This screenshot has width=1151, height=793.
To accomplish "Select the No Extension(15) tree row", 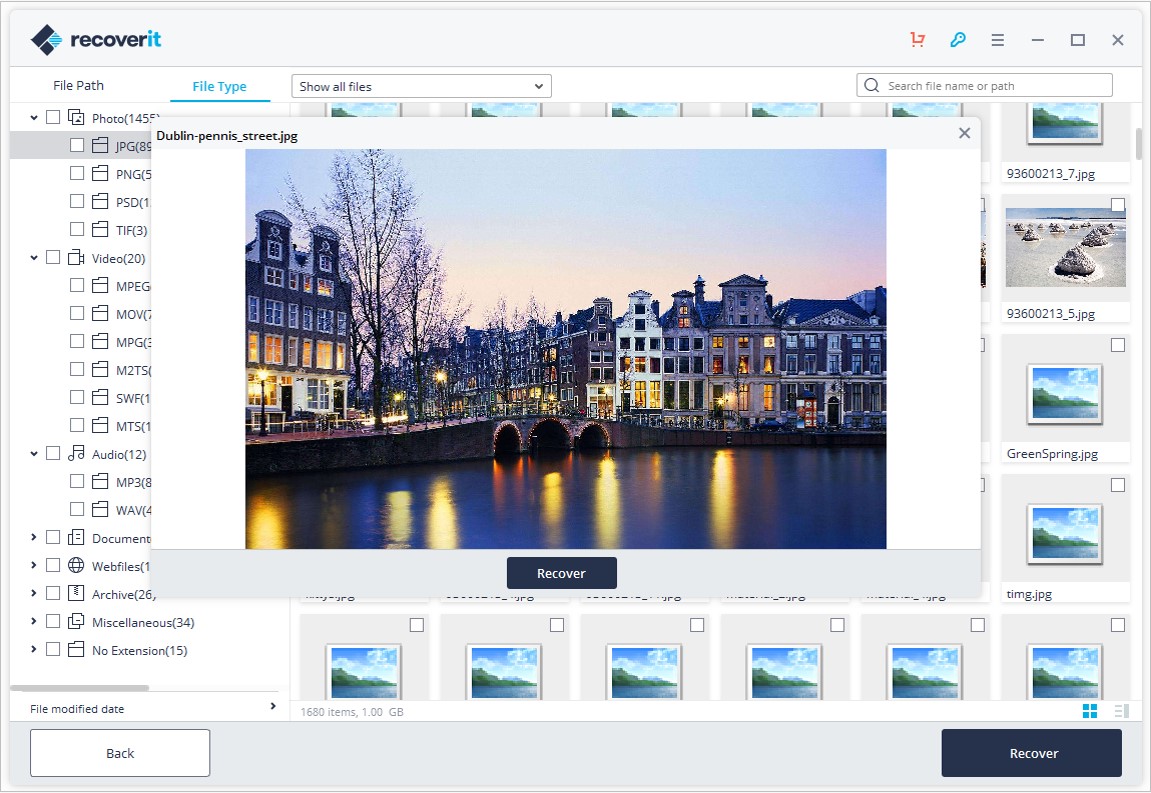I will 139,650.
